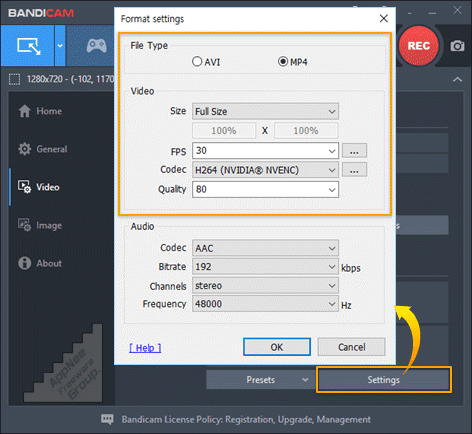Open the Channels stereo dropdown
The image size is (472, 434).
pos(265,286)
